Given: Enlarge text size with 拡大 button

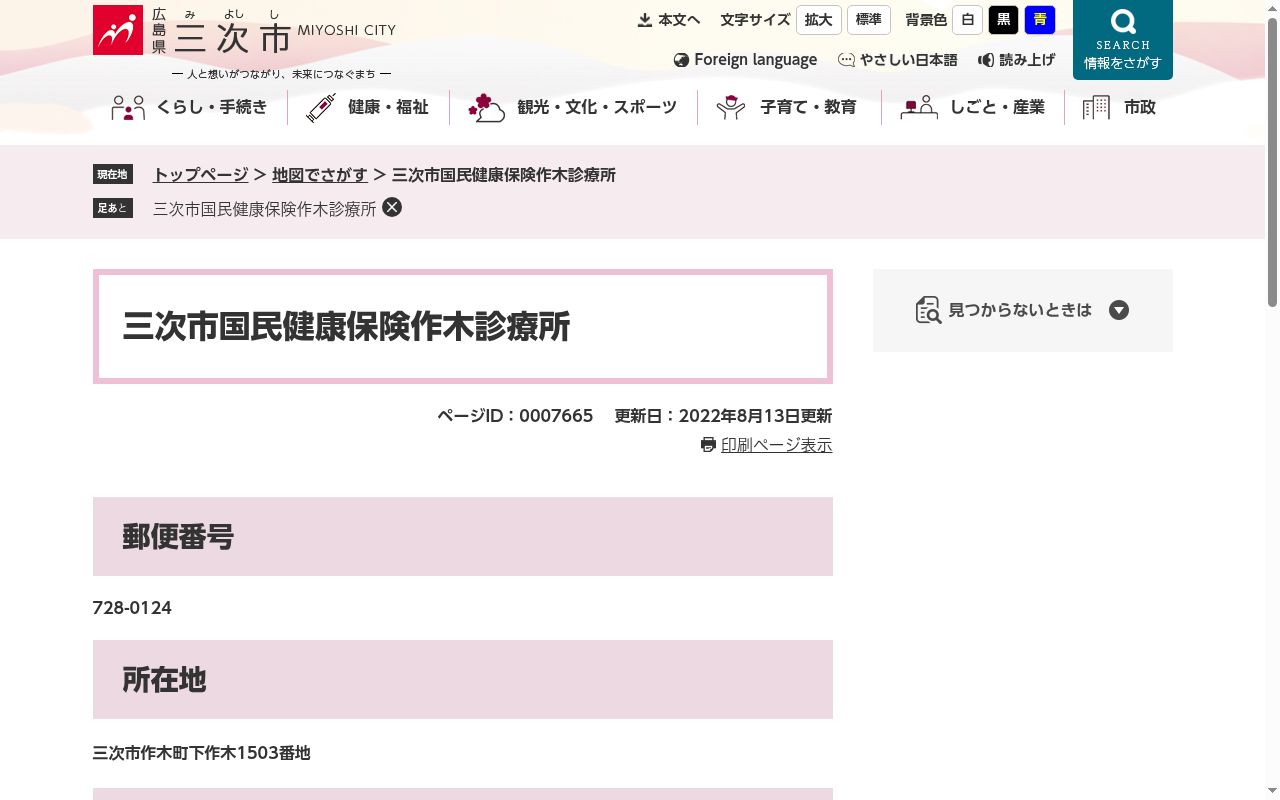Looking at the screenshot, I should coord(819,20).
